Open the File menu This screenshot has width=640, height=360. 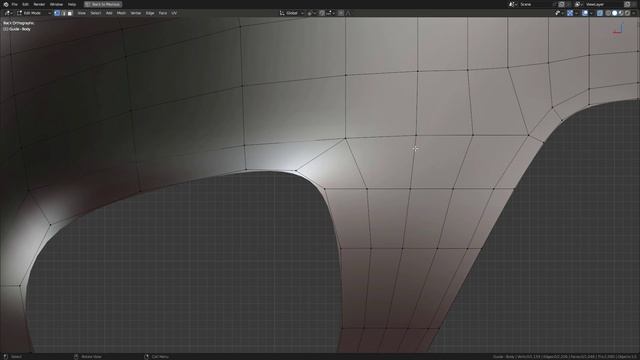(15, 4)
